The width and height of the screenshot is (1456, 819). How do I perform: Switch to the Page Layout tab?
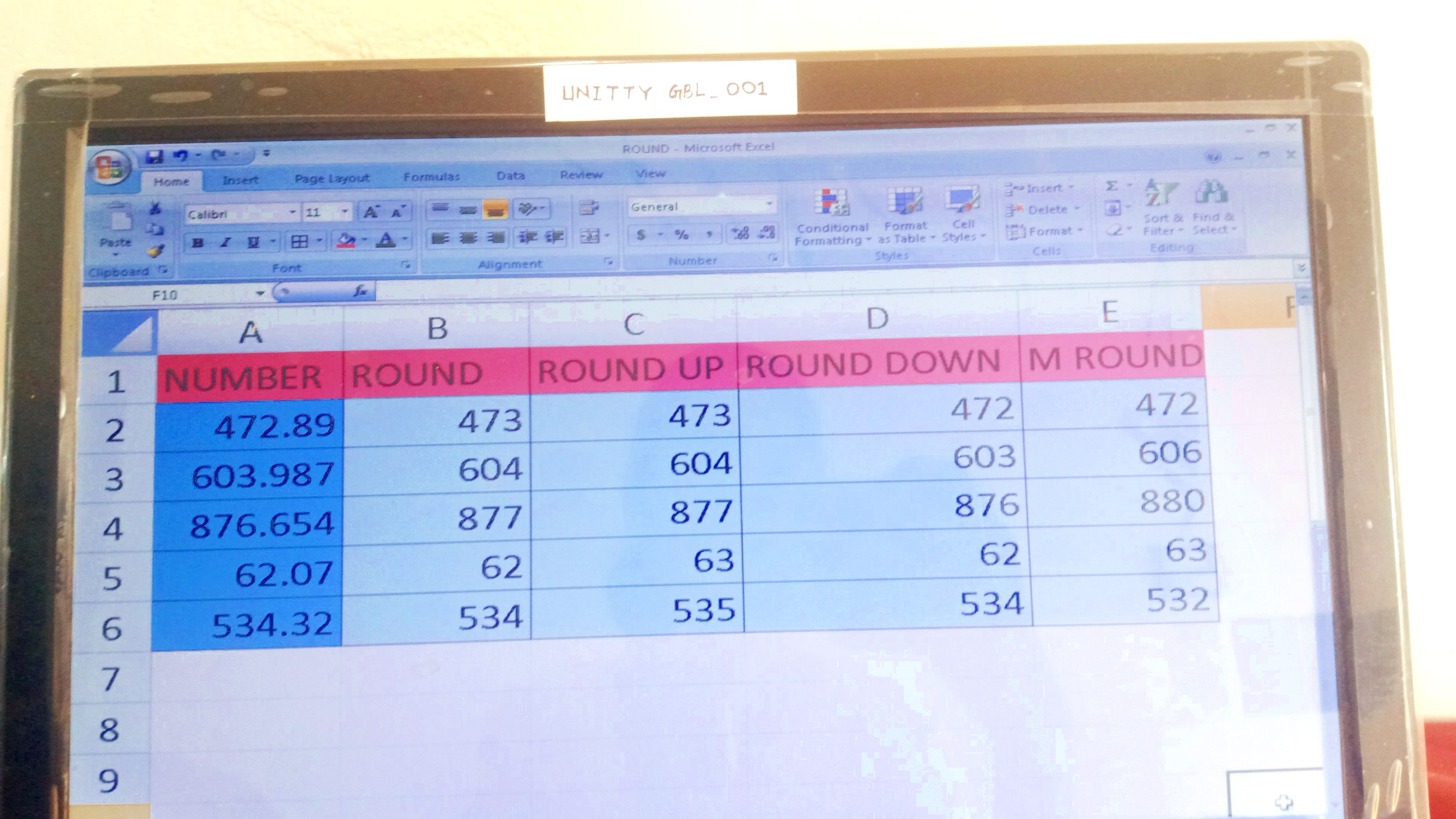(x=332, y=179)
